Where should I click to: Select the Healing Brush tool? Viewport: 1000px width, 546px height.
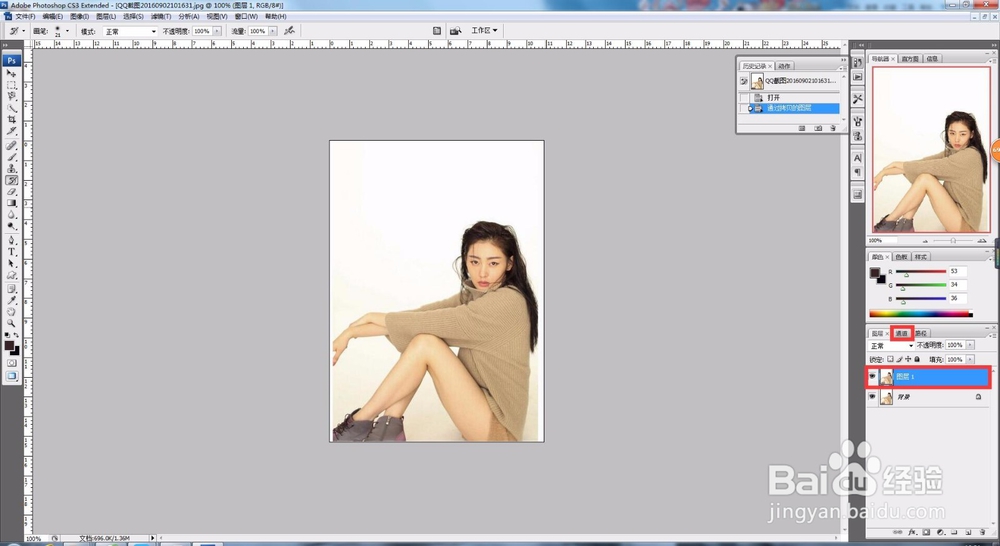pos(11,145)
